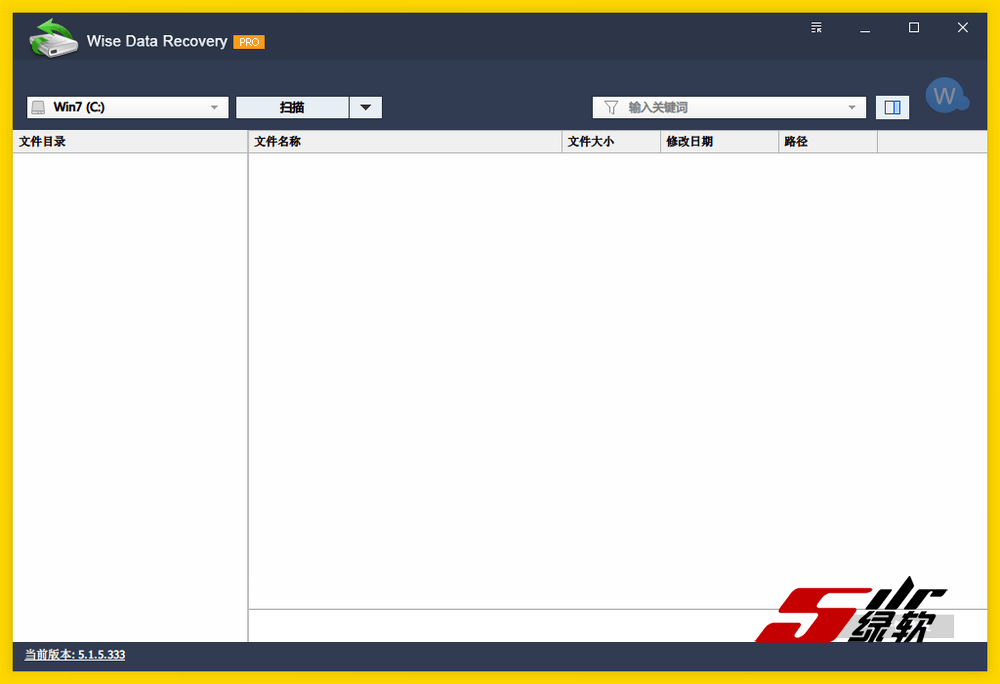1000x684 pixels.
Task: Click the 文件目录 panel header
Action: (130, 142)
